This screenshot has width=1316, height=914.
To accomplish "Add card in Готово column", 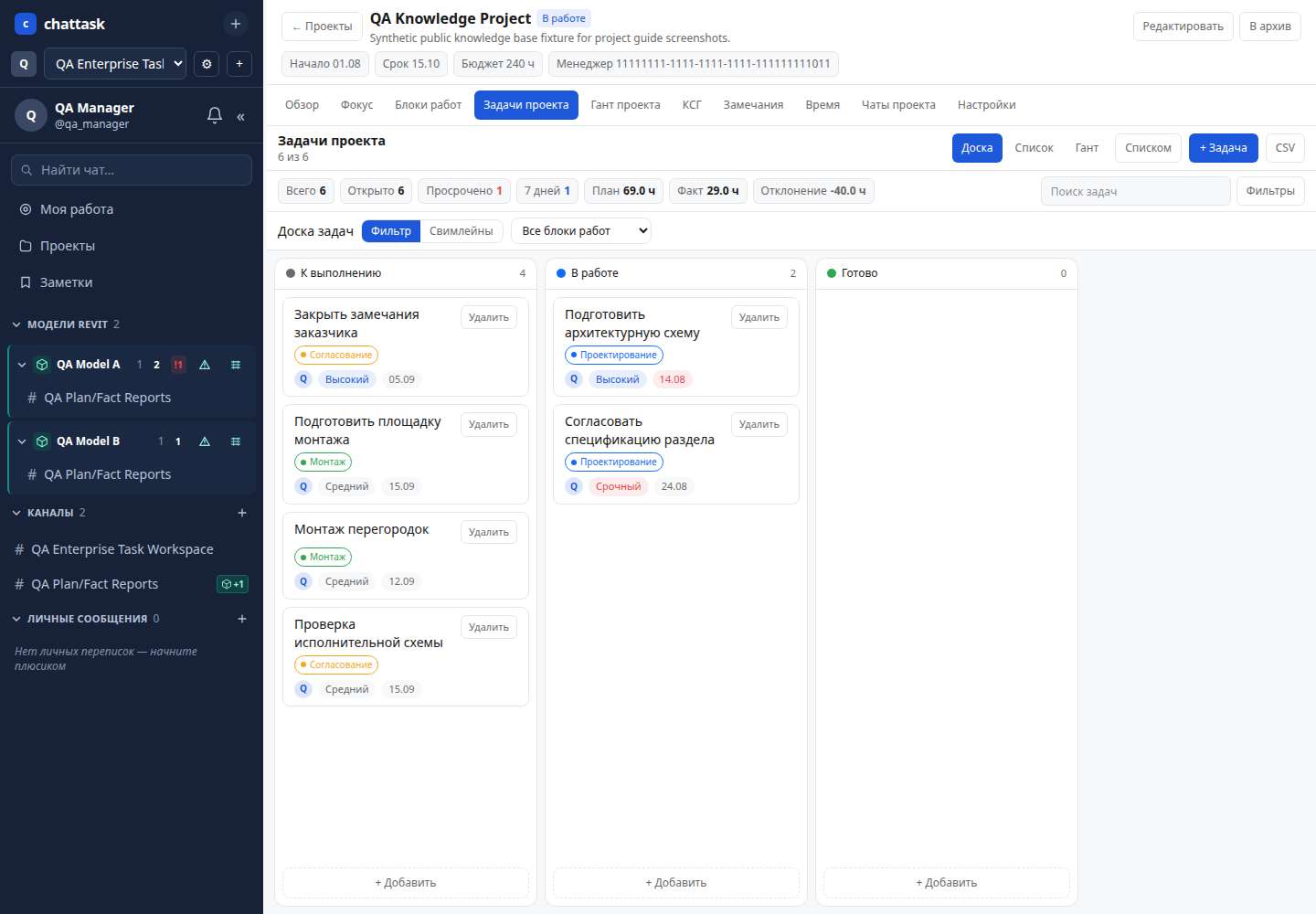I will click(947, 883).
